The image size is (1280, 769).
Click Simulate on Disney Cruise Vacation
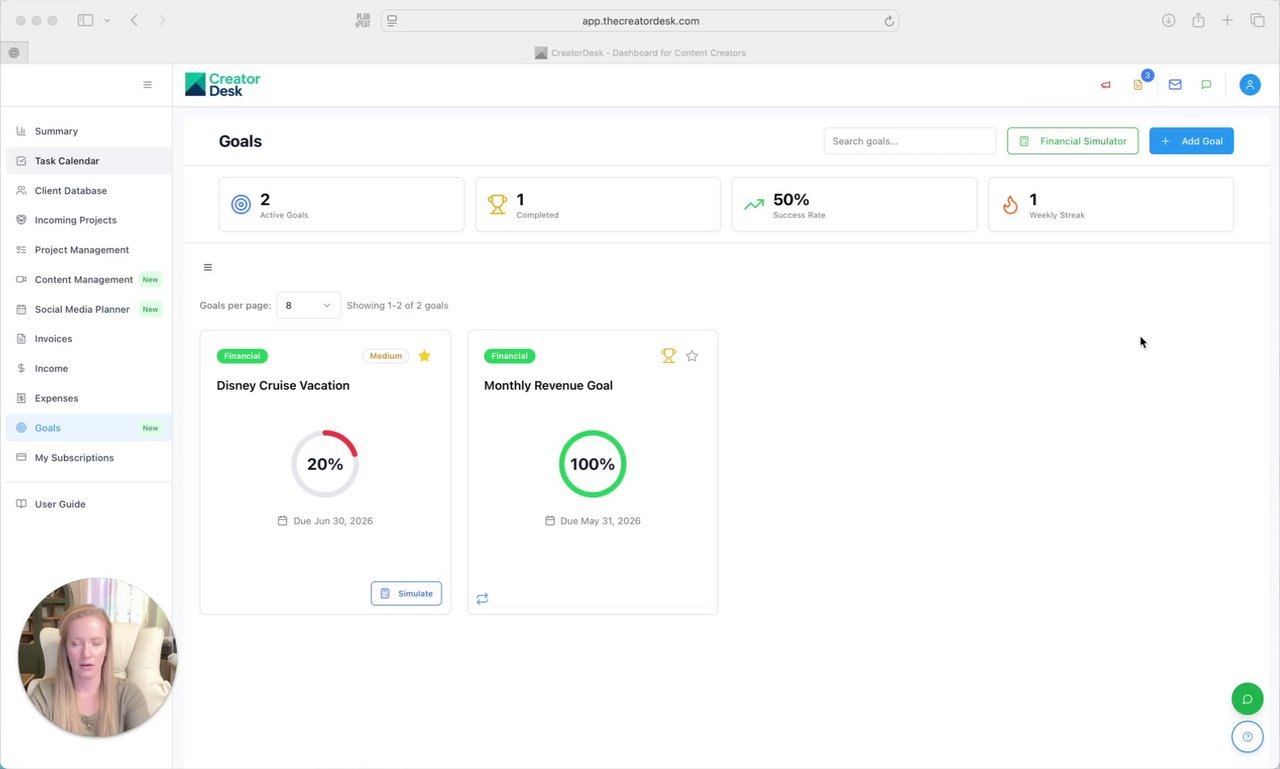[406, 593]
